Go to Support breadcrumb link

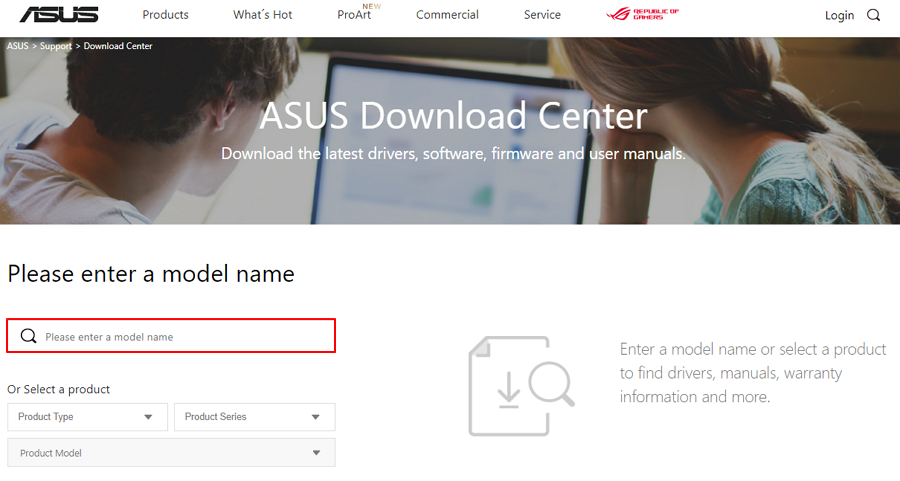click(x=56, y=46)
